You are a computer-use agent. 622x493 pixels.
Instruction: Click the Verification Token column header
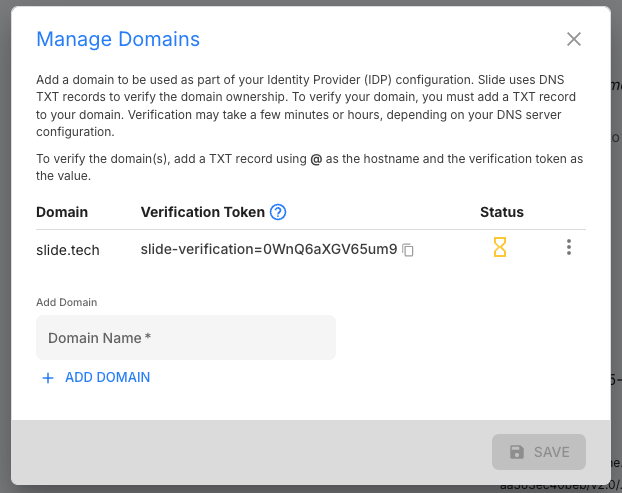click(x=203, y=212)
